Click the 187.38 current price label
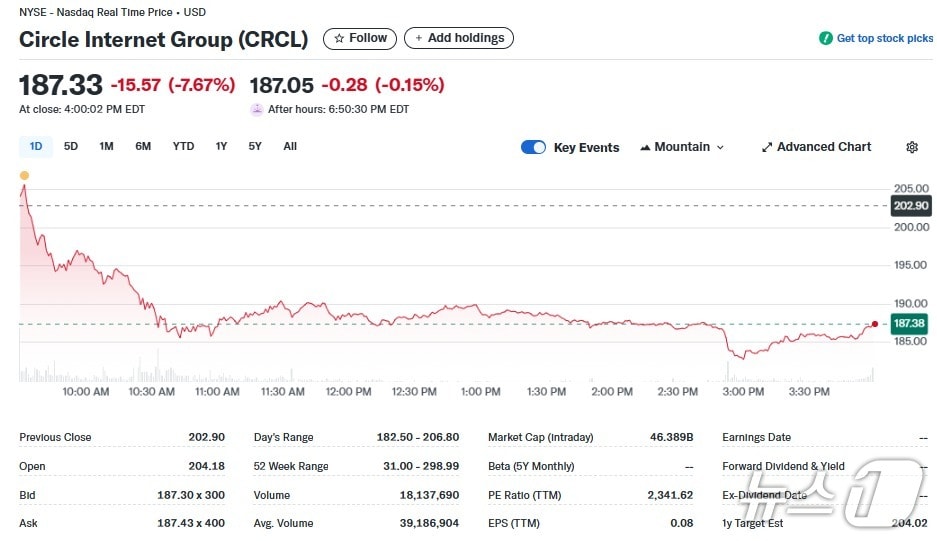 coord(909,324)
